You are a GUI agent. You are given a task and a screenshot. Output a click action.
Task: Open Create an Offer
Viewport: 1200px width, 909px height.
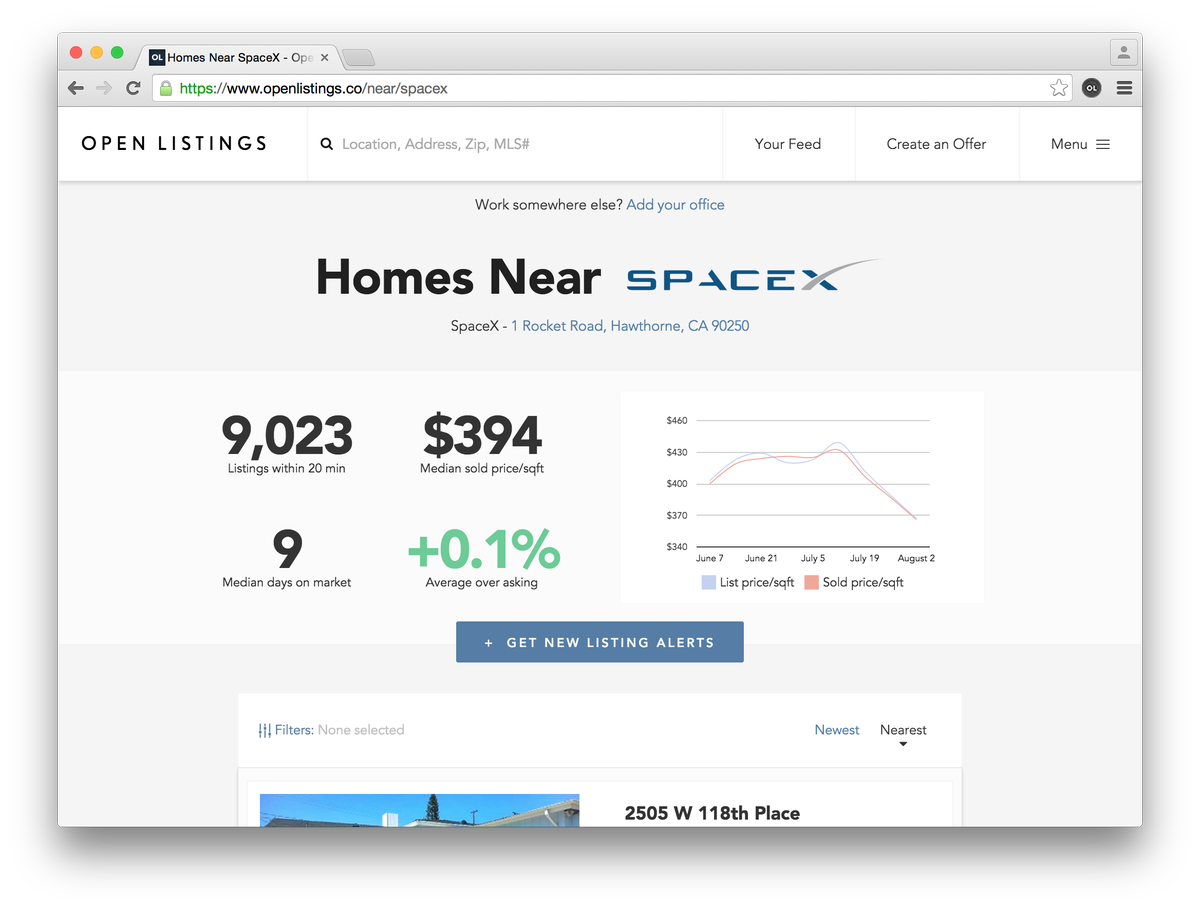[x=936, y=144]
